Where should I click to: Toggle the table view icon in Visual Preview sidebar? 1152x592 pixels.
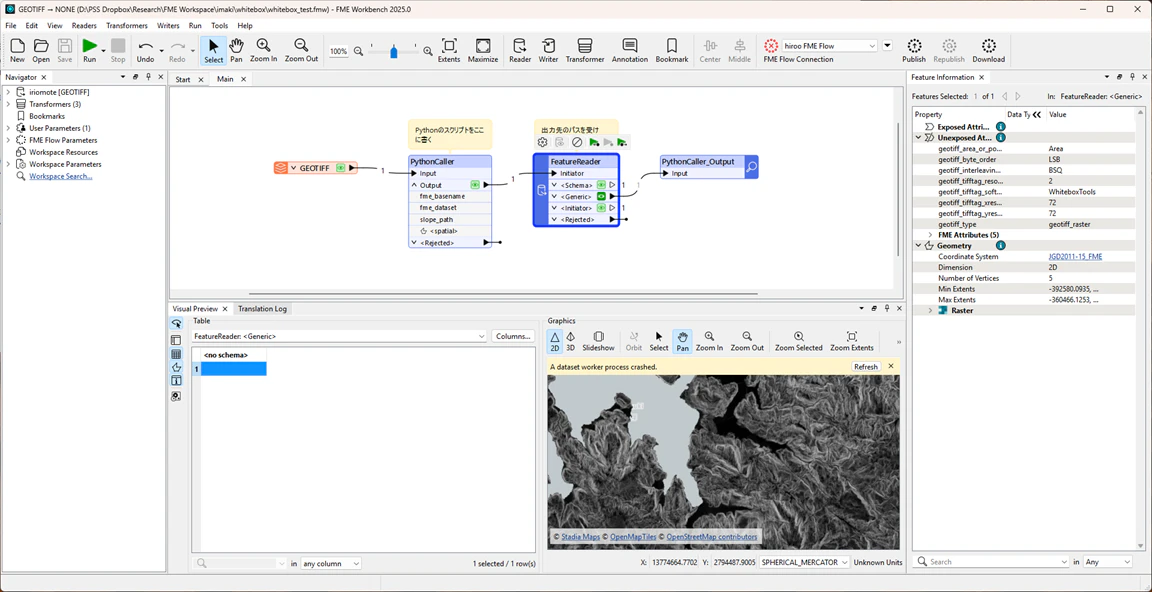[176, 354]
